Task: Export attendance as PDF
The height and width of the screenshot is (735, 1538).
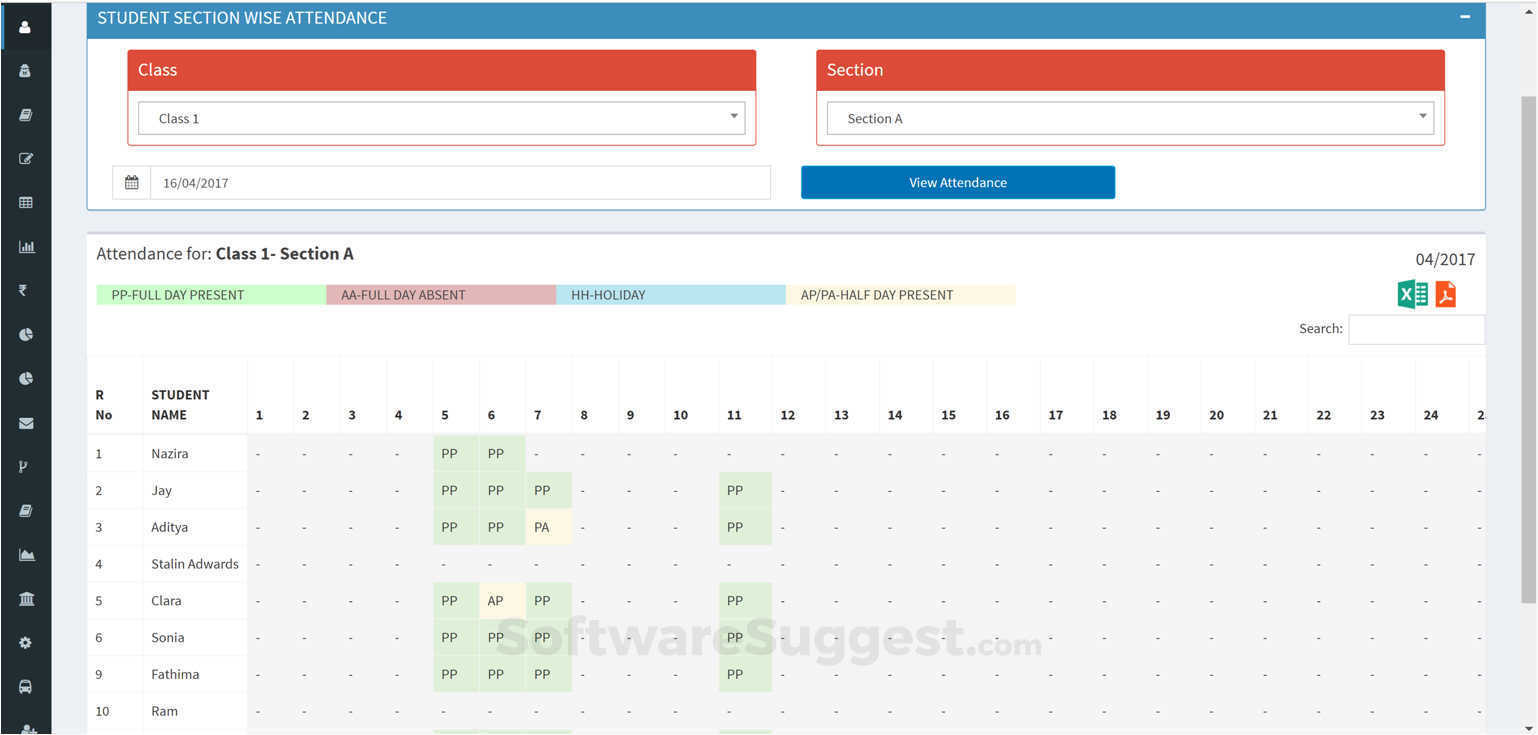Action: 1446,294
